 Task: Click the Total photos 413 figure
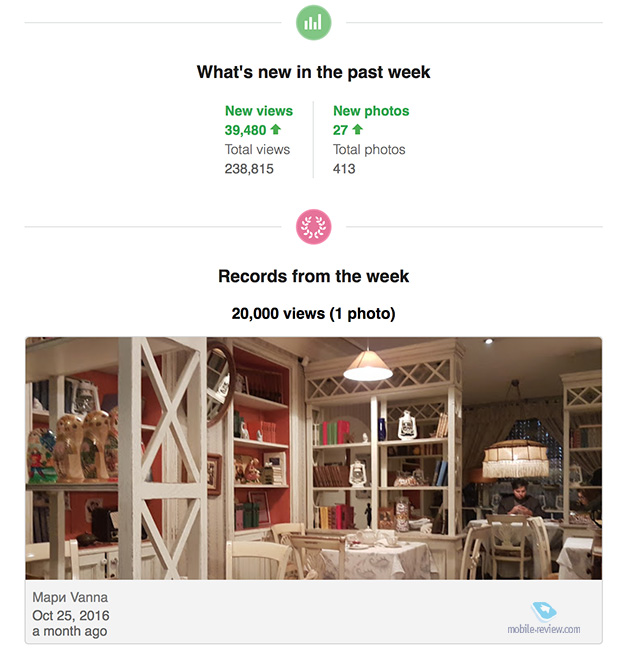click(x=344, y=169)
